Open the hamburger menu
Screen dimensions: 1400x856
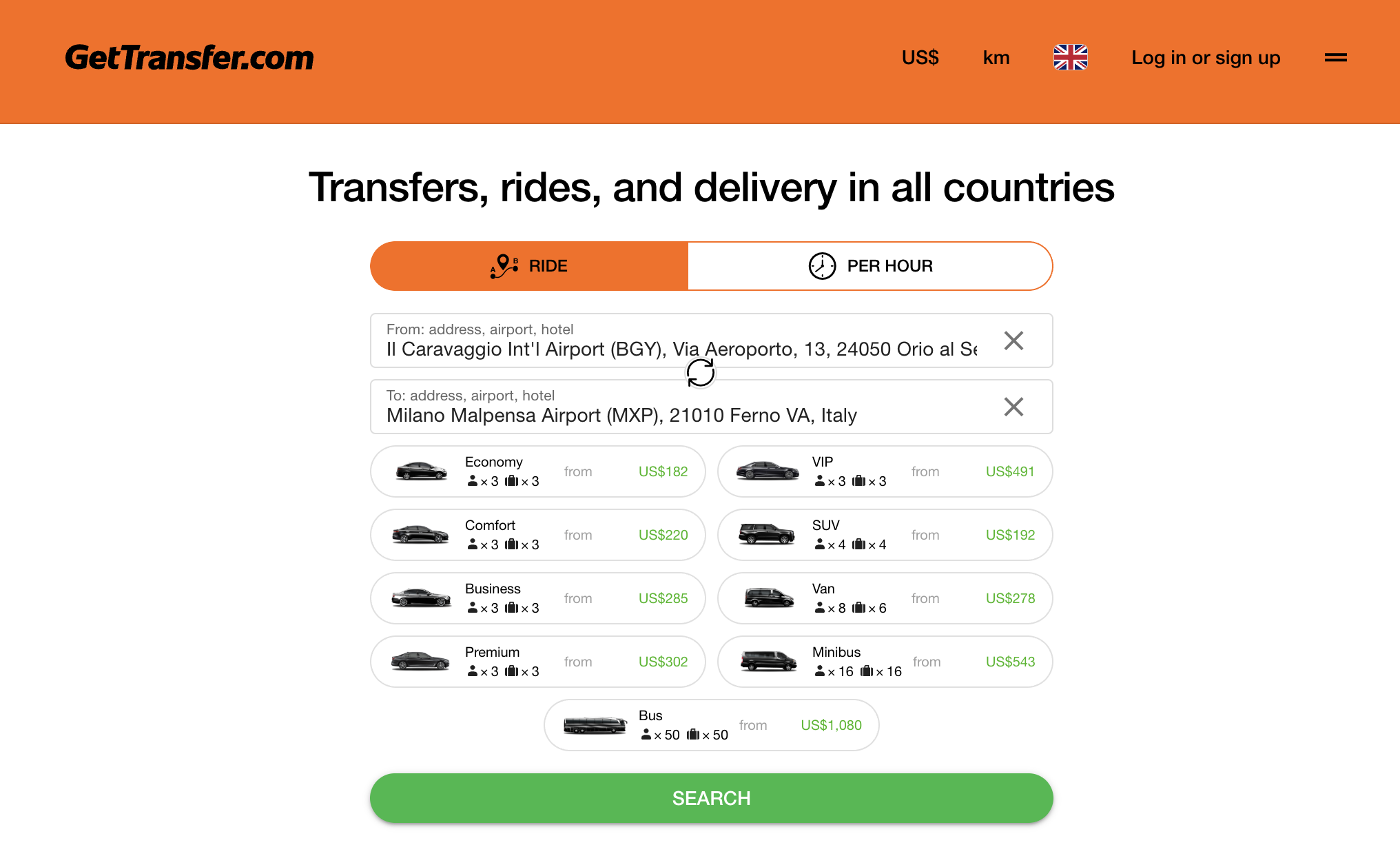(x=1335, y=58)
